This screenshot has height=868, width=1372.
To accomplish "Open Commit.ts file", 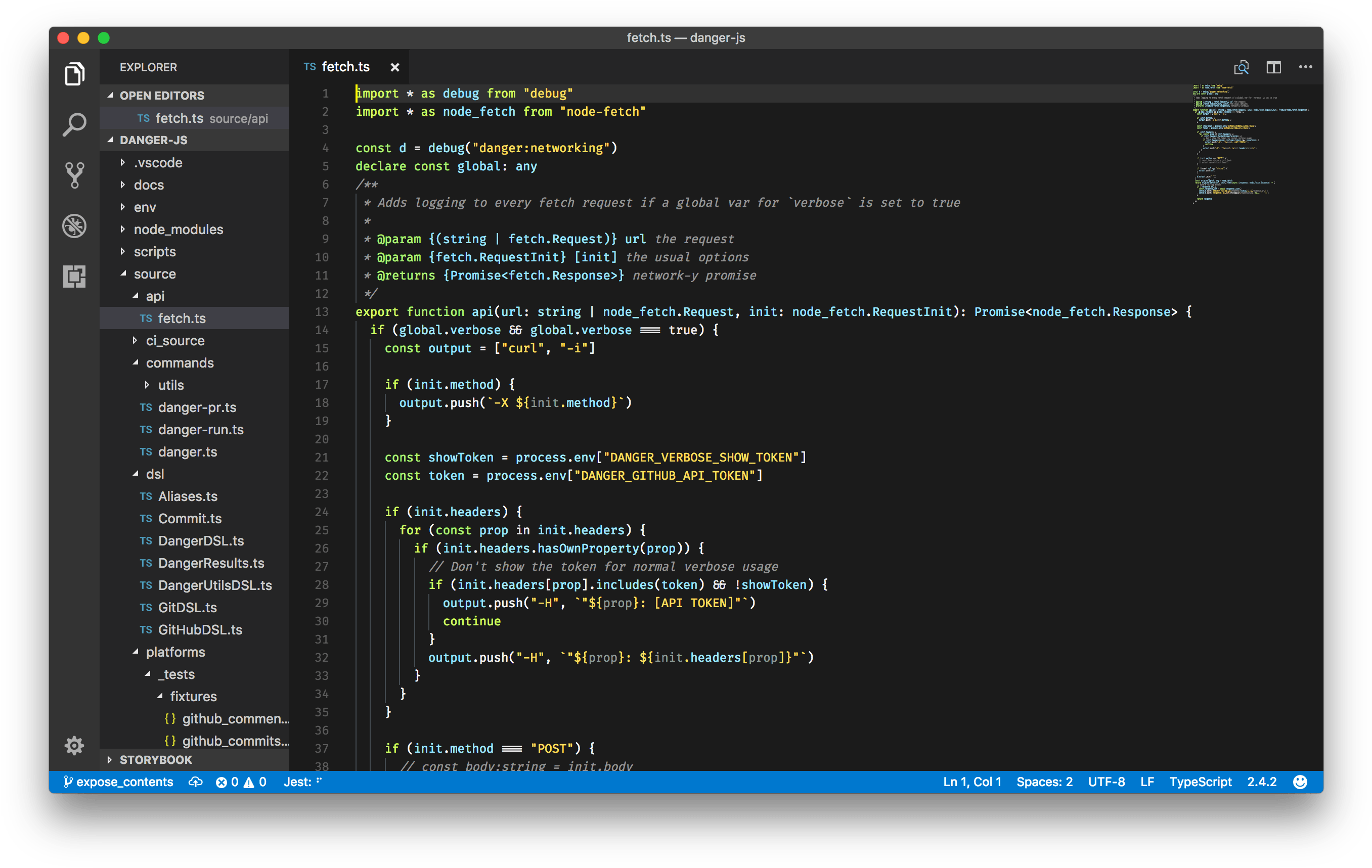I will 194,518.
